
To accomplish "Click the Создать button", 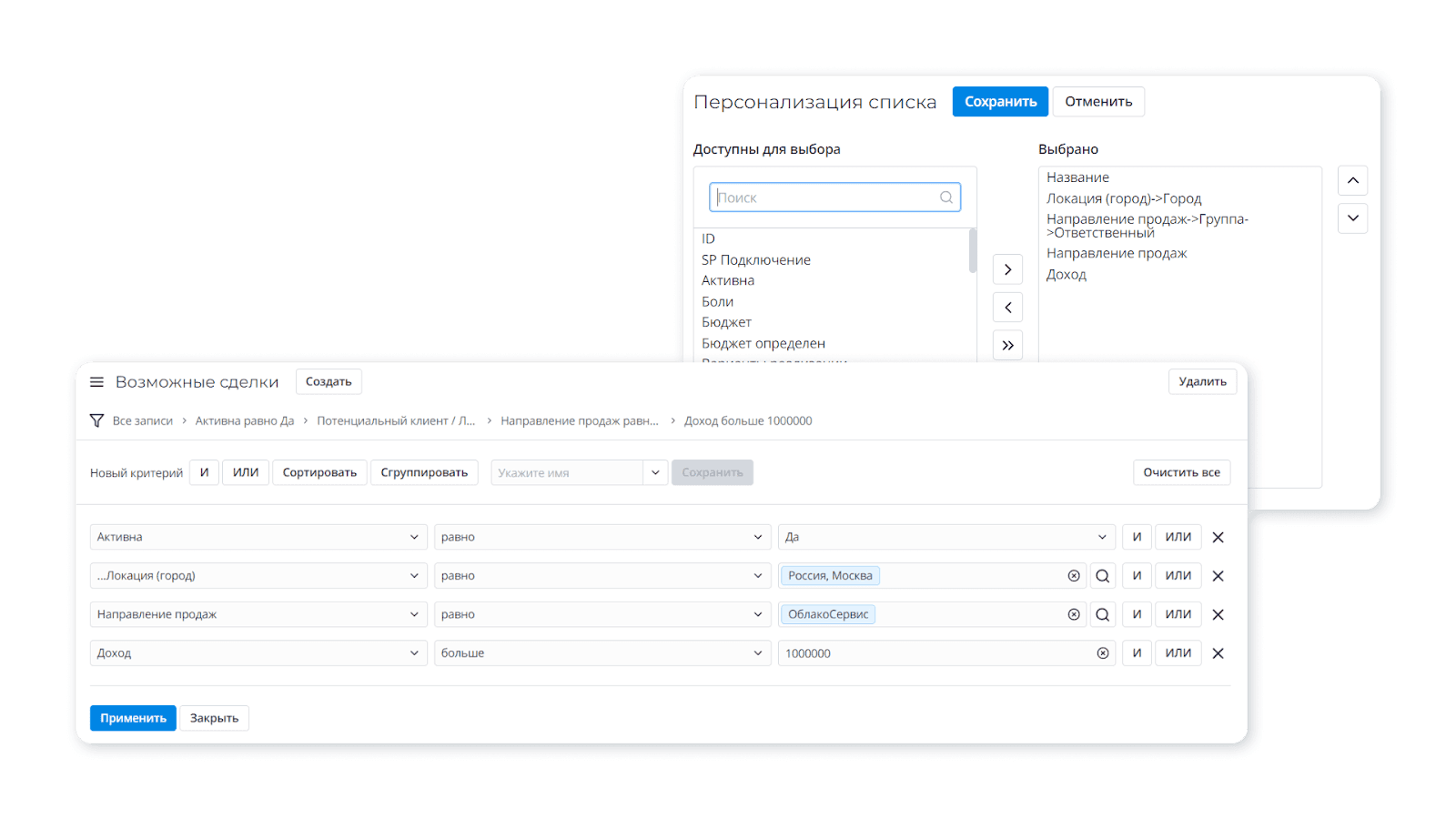I will pos(329,381).
